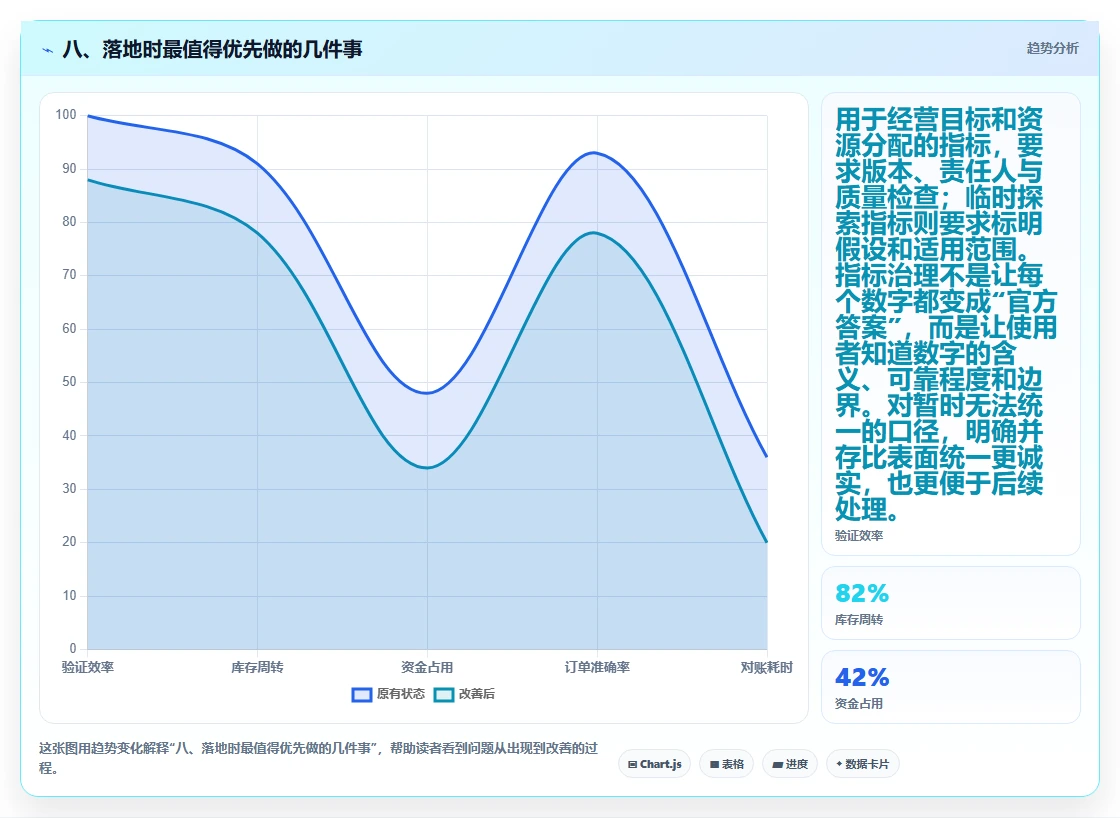
Task: Click the Chart.js tag
Action: (x=654, y=764)
